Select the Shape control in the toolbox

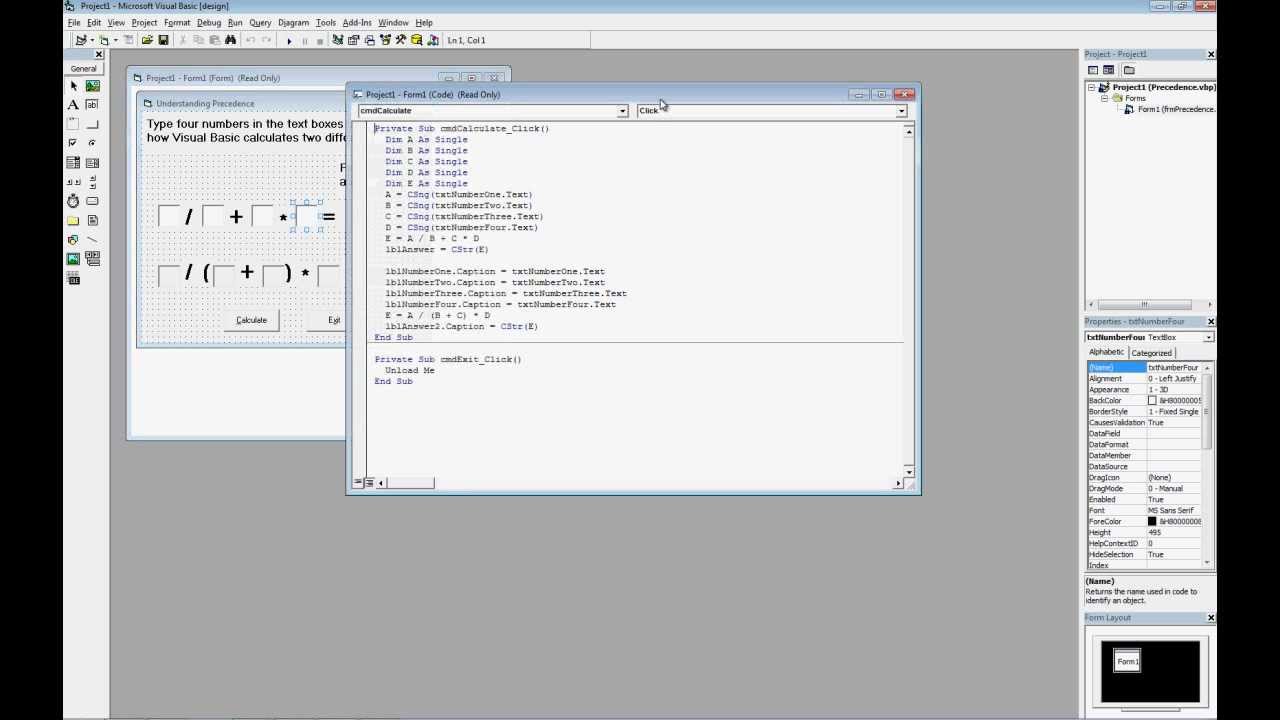[x=73, y=240]
